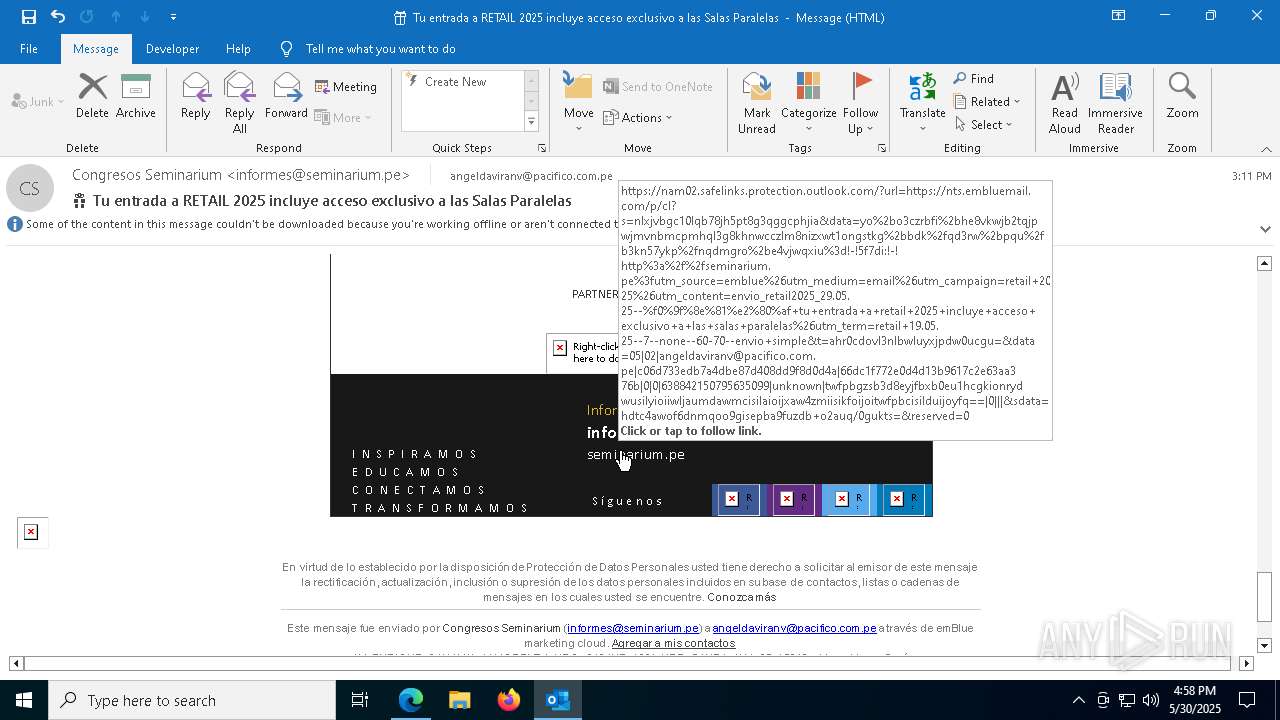
Task: Open the File tab
Action: pyautogui.click(x=29, y=48)
